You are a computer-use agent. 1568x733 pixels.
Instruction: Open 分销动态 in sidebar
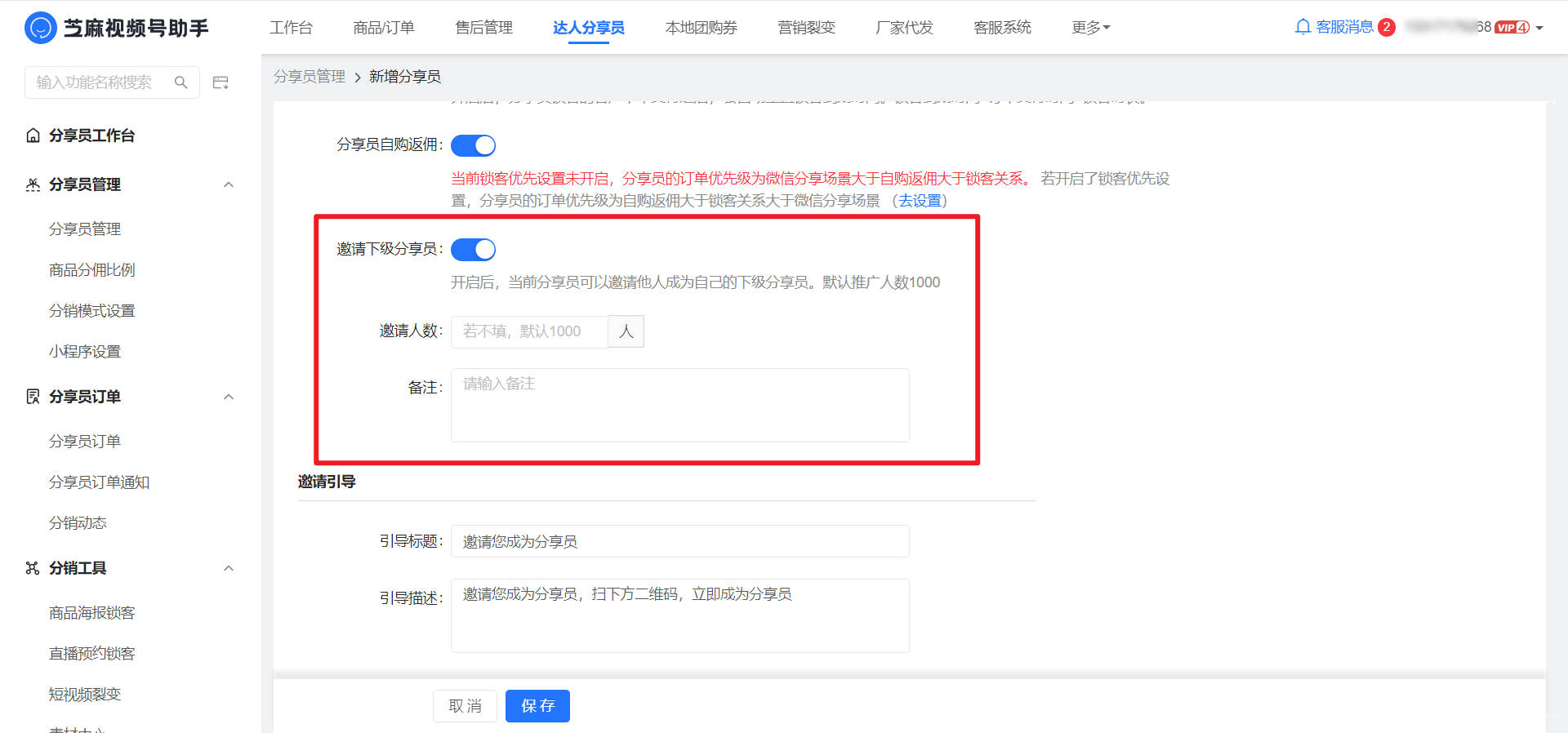(78, 523)
